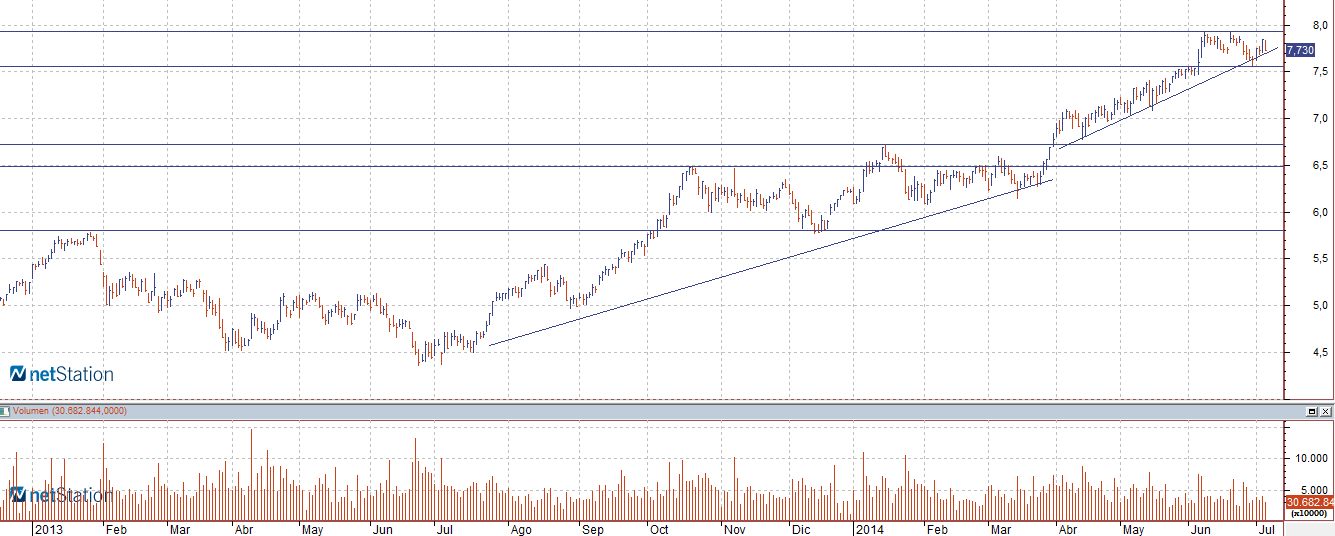This screenshot has height=536, width=1335.
Task: Select the current price tag 7,730
Action: (x=1300, y=49)
